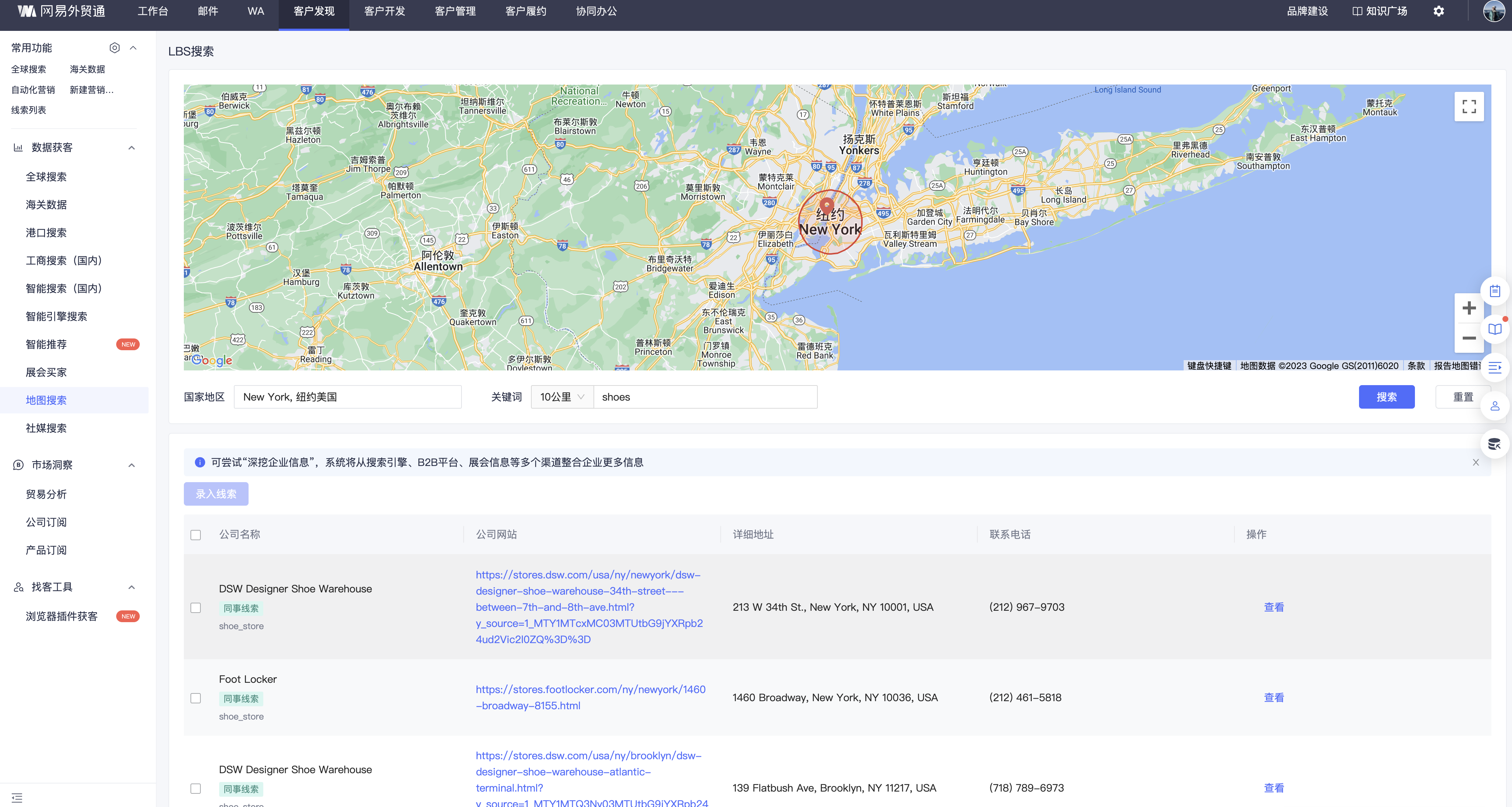The width and height of the screenshot is (1512, 807).
Task: Open the 10公里 radius dropdown
Action: [x=562, y=397]
